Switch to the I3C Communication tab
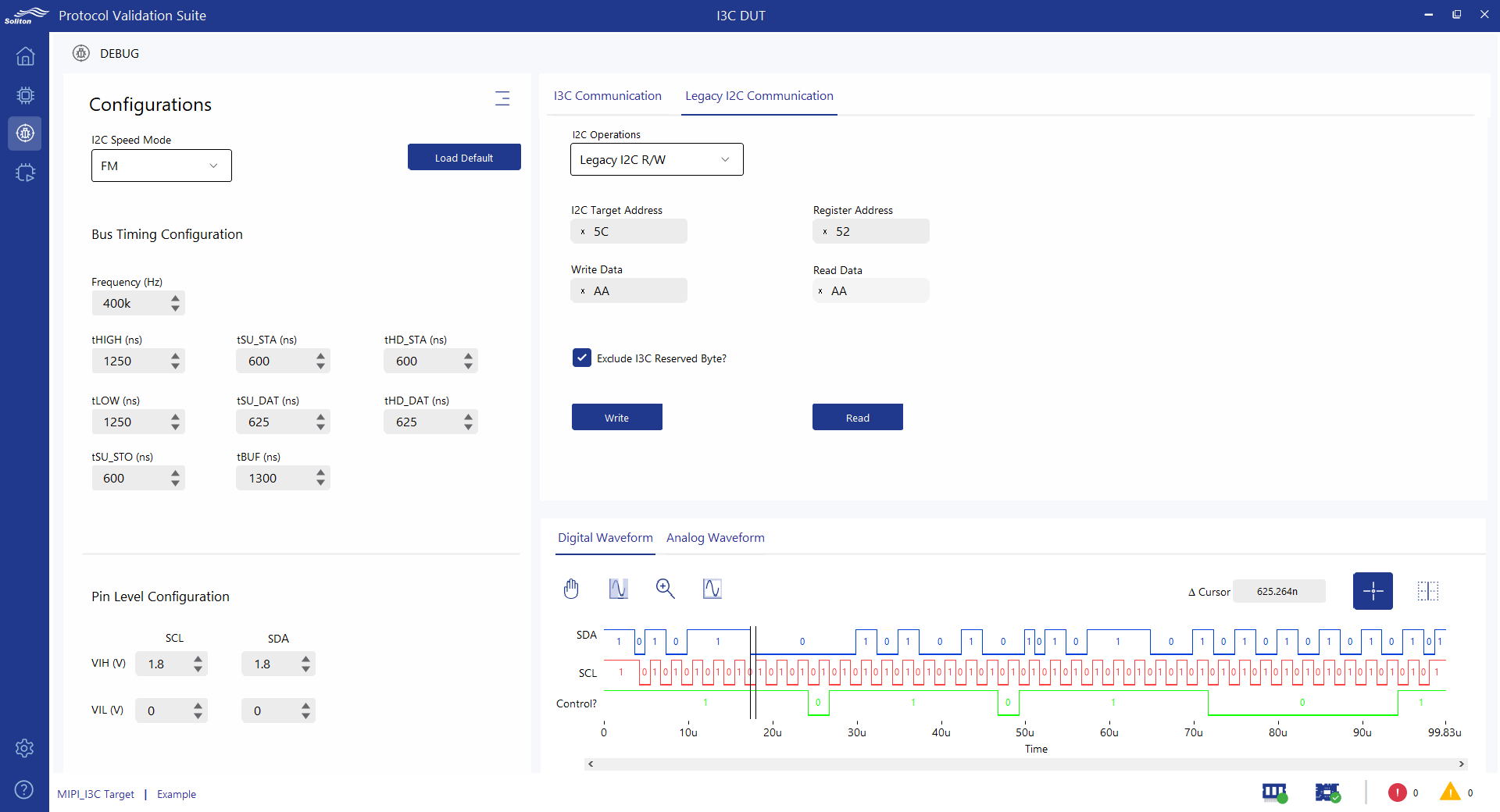The image size is (1500, 812). click(x=607, y=96)
